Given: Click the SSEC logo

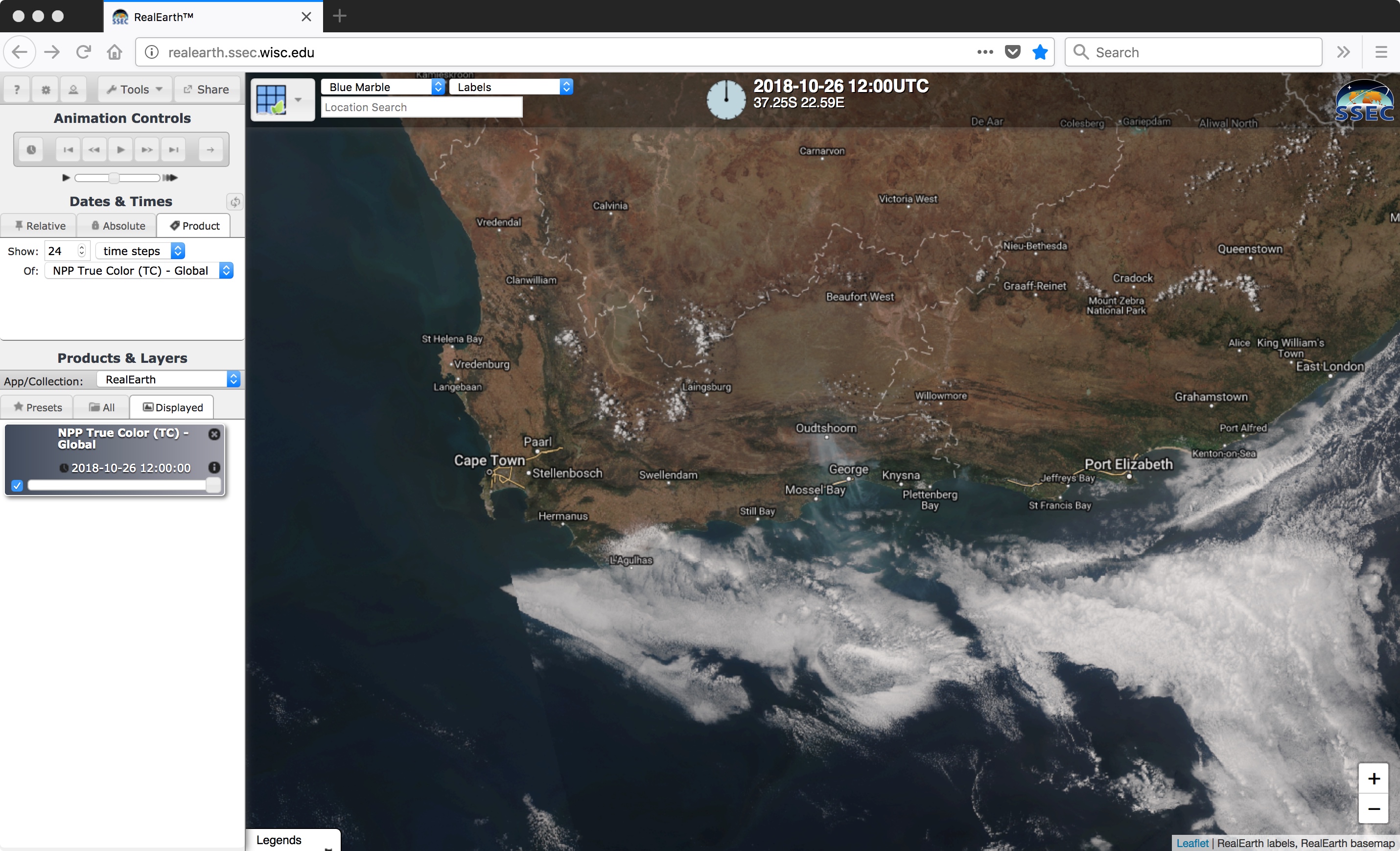Looking at the screenshot, I should coord(1364,101).
